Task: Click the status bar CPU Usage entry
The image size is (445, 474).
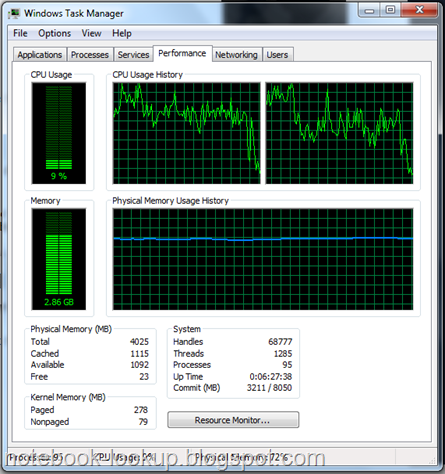Action: (x=124, y=457)
